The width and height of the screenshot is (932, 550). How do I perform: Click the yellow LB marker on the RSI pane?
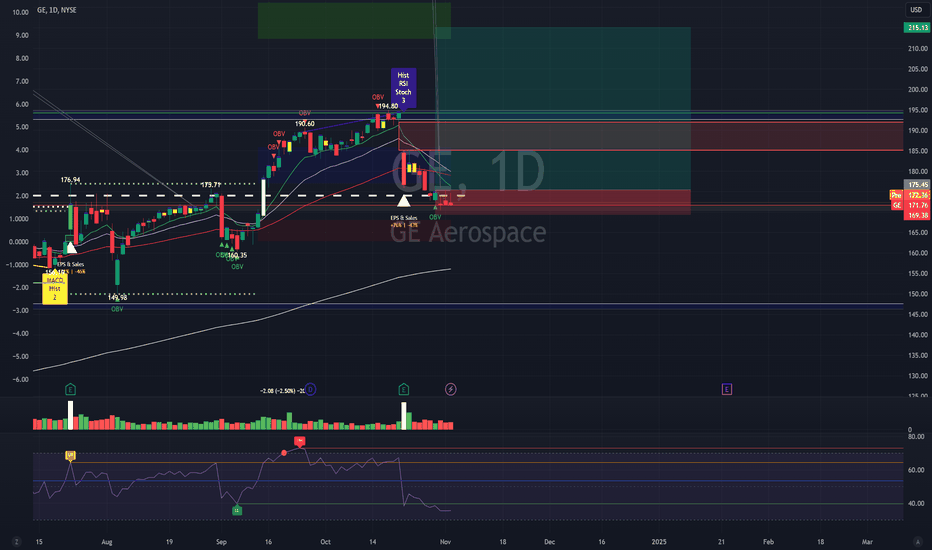coord(70,455)
